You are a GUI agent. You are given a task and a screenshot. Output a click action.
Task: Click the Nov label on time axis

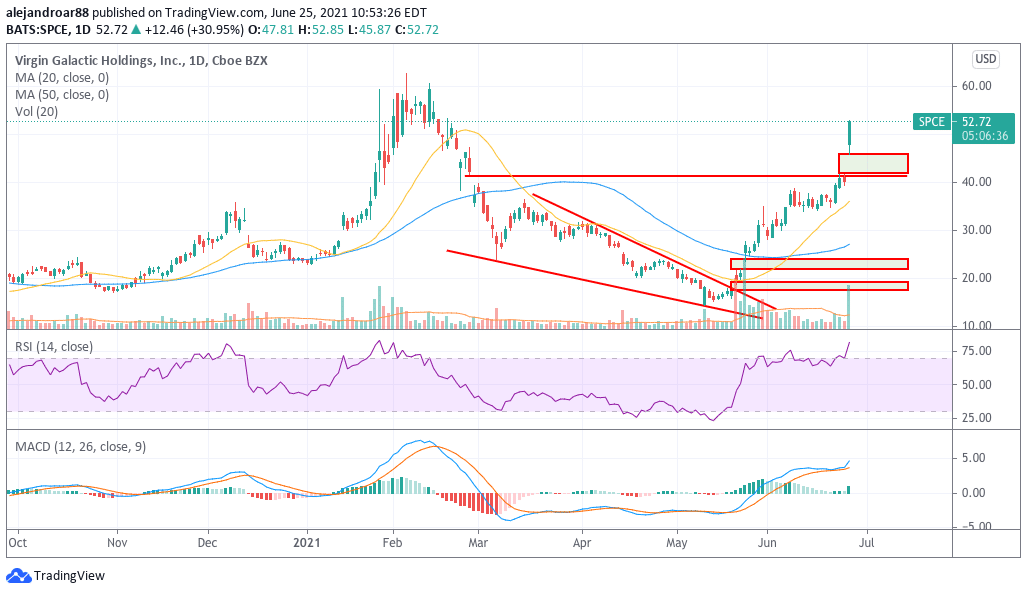tap(117, 543)
